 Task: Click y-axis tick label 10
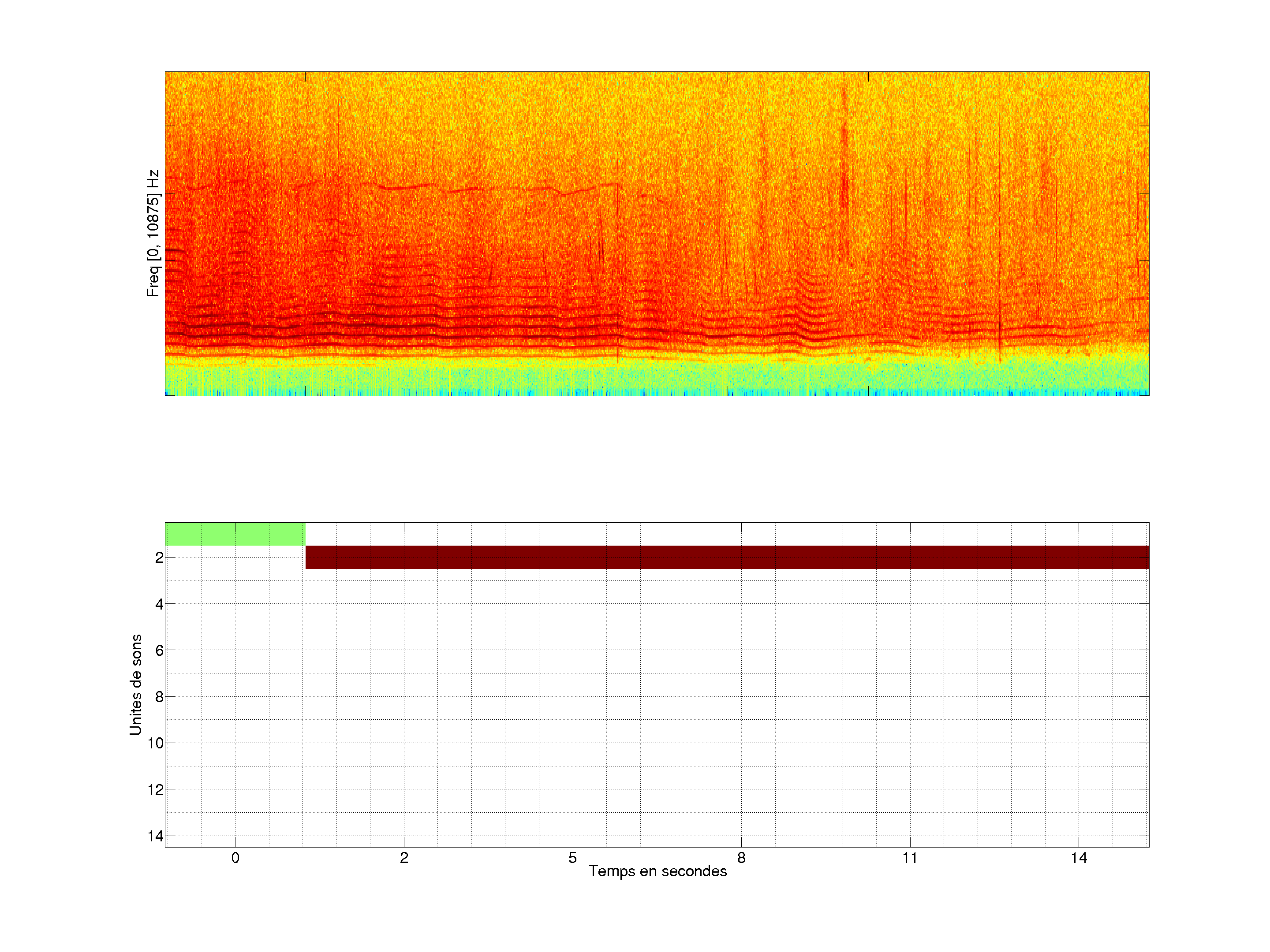pos(156,744)
